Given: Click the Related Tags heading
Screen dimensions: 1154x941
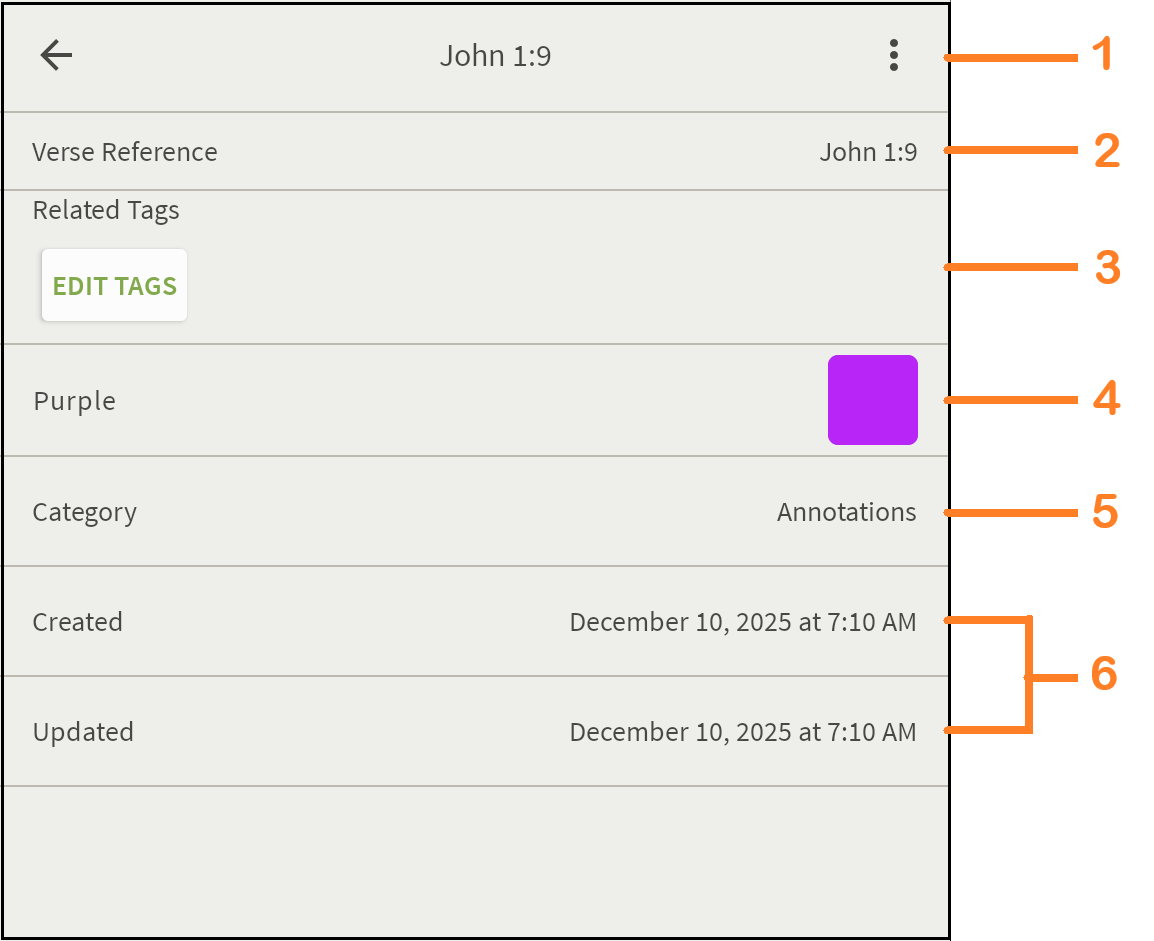Looking at the screenshot, I should click(x=106, y=211).
